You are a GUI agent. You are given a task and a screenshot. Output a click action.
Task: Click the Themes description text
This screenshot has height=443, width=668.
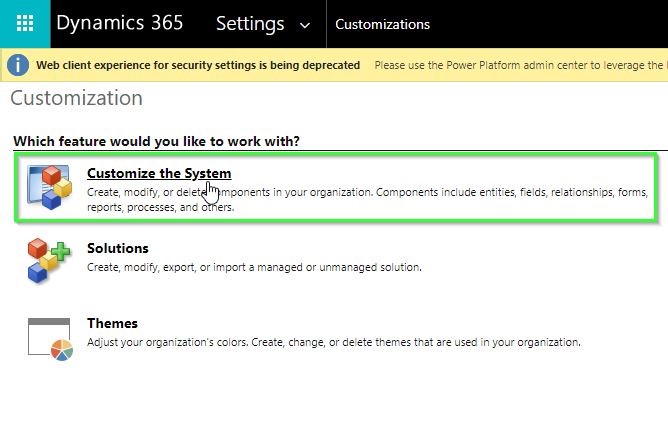333,342
